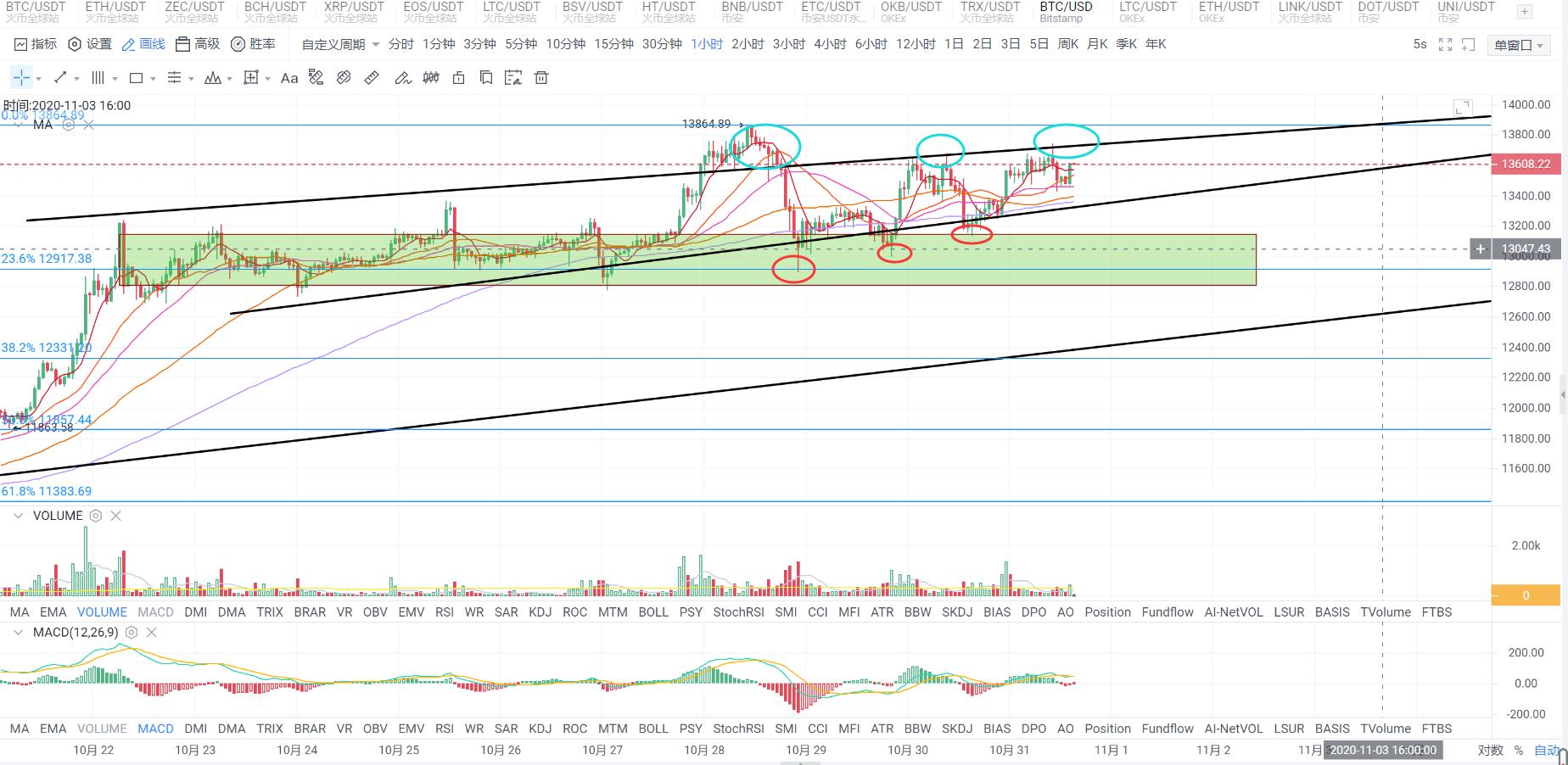This screenshot has height=765, width=1568.
Task: Close the MACD indicator panel
Action: coord(152,633)
